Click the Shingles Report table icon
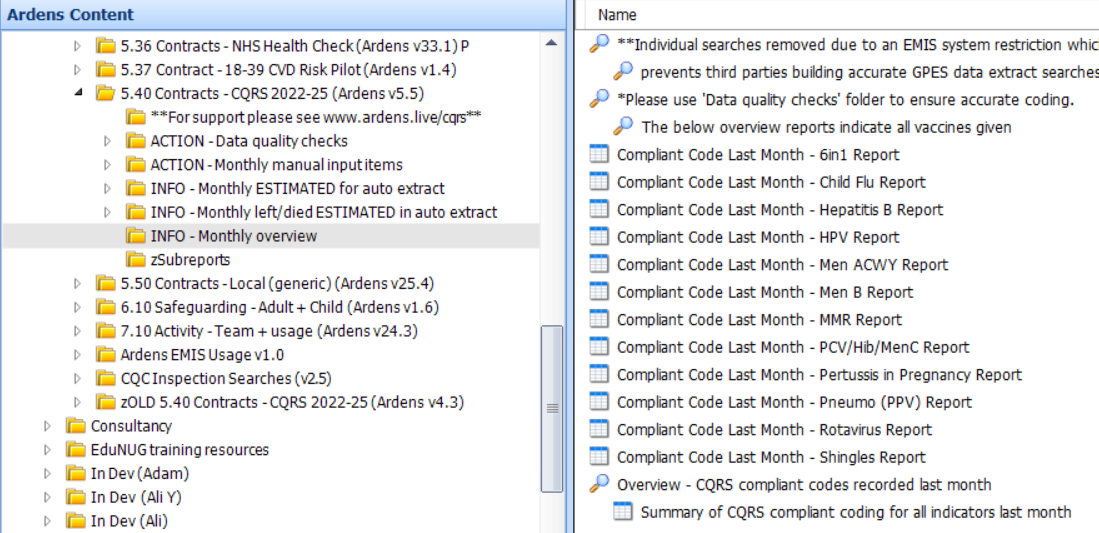1099x533 pixels. (x=599, y=457)
